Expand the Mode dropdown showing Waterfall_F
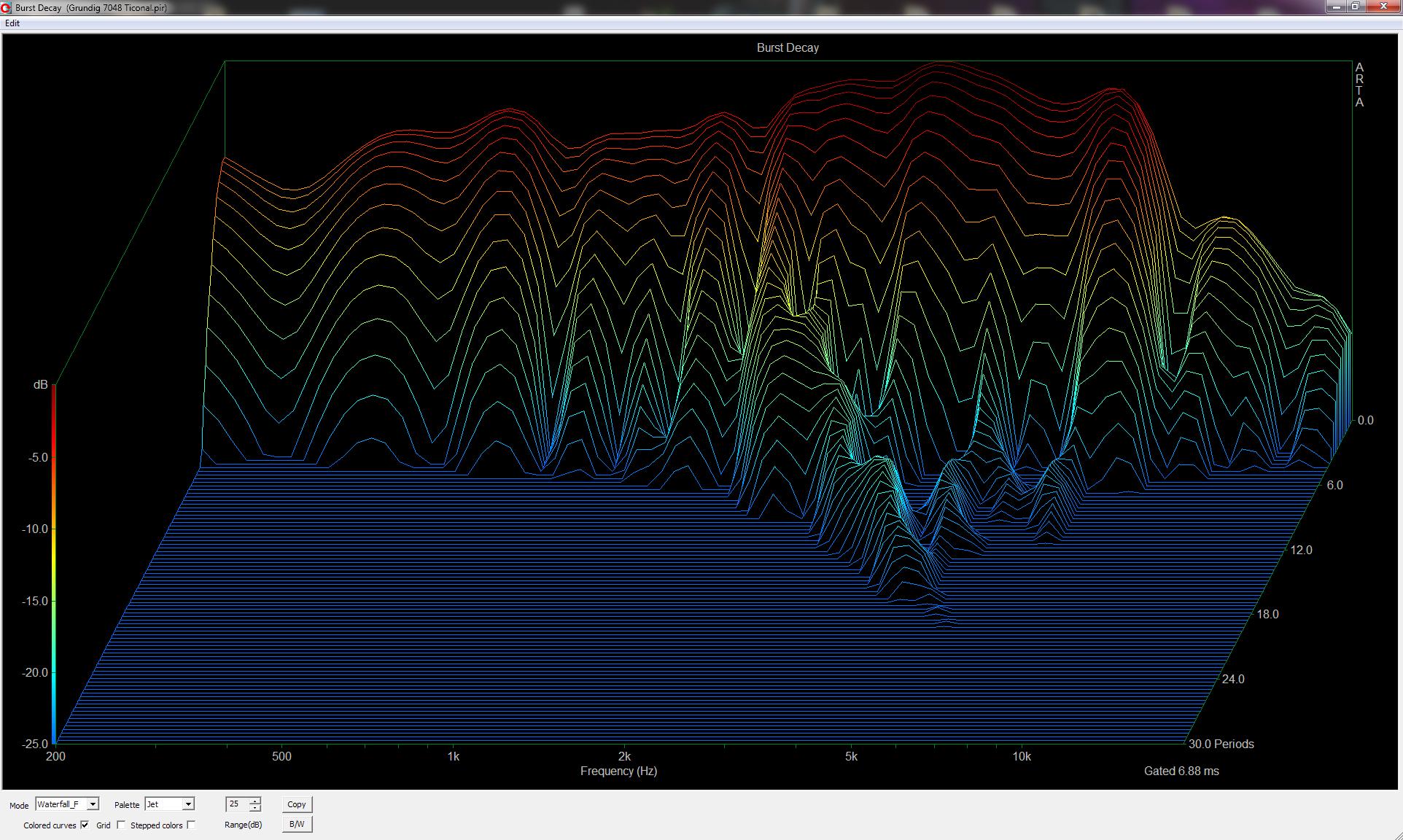1403x840 pixels. pos(93,804)
